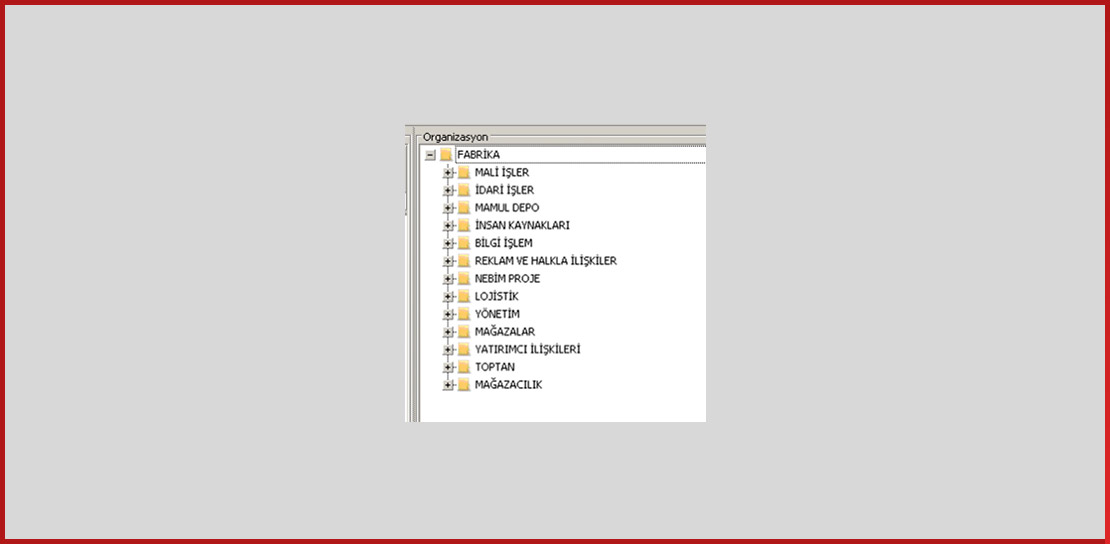
Task: Collapse the FABRİKA root node
Action: click(430, 154)
